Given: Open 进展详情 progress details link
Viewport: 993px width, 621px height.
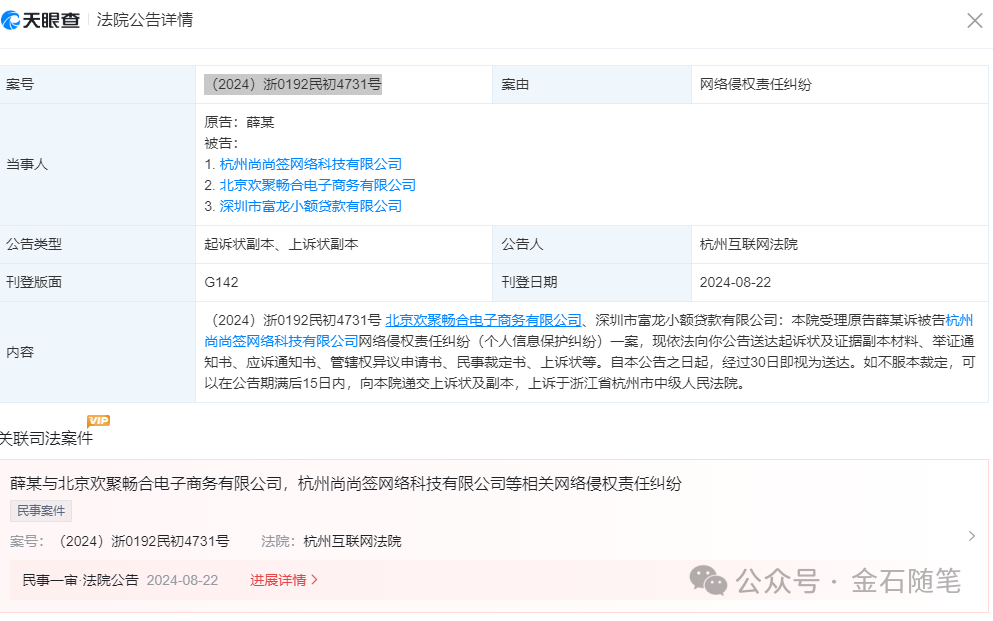Looking at the screenshot, I should pyautogui.click(x=284, y=580).
